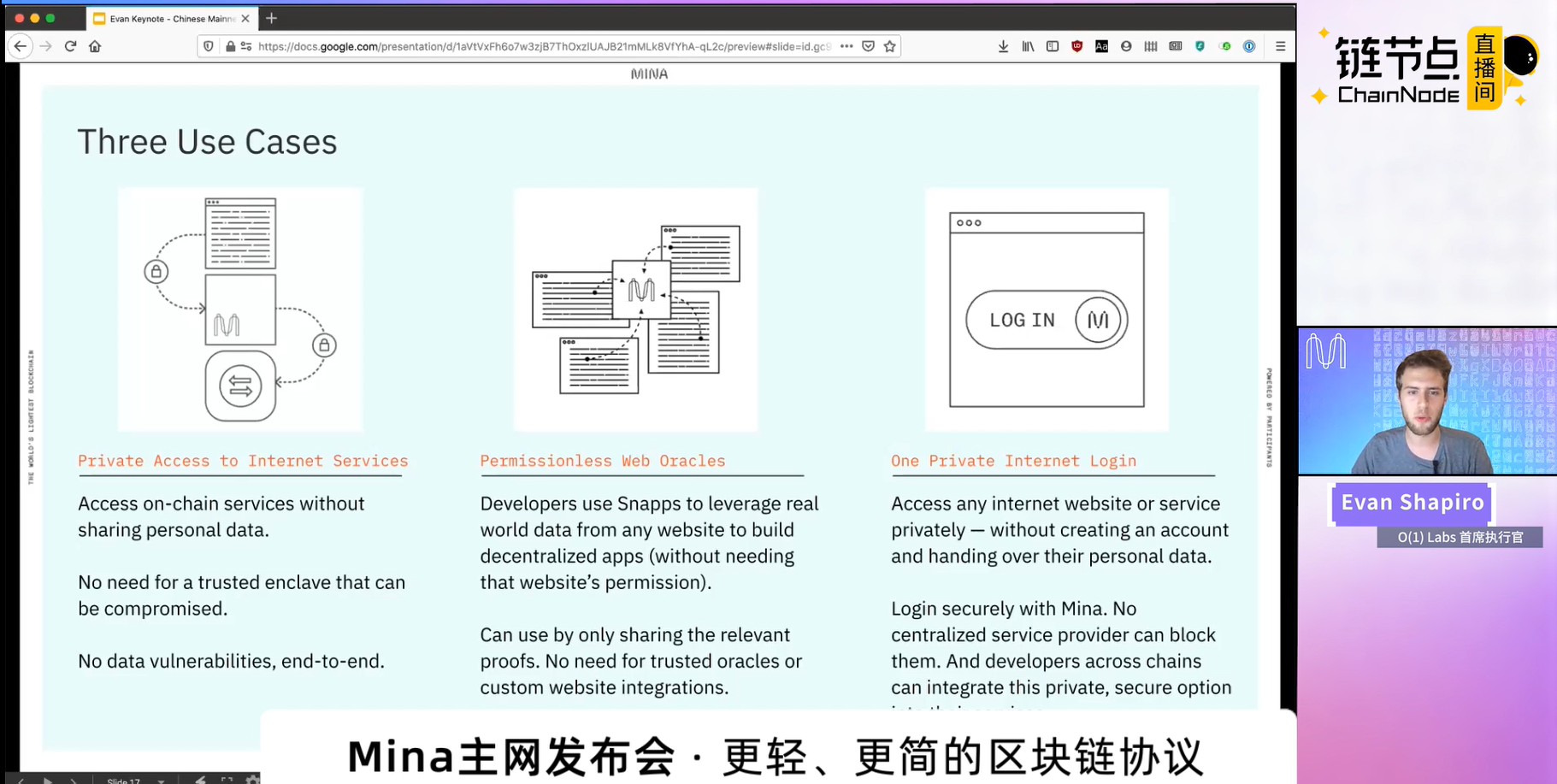Viewport: 1557px width, 784px height.
Task: Click 'Access any internet website or service' paragraph
Action: point(1060,530)
